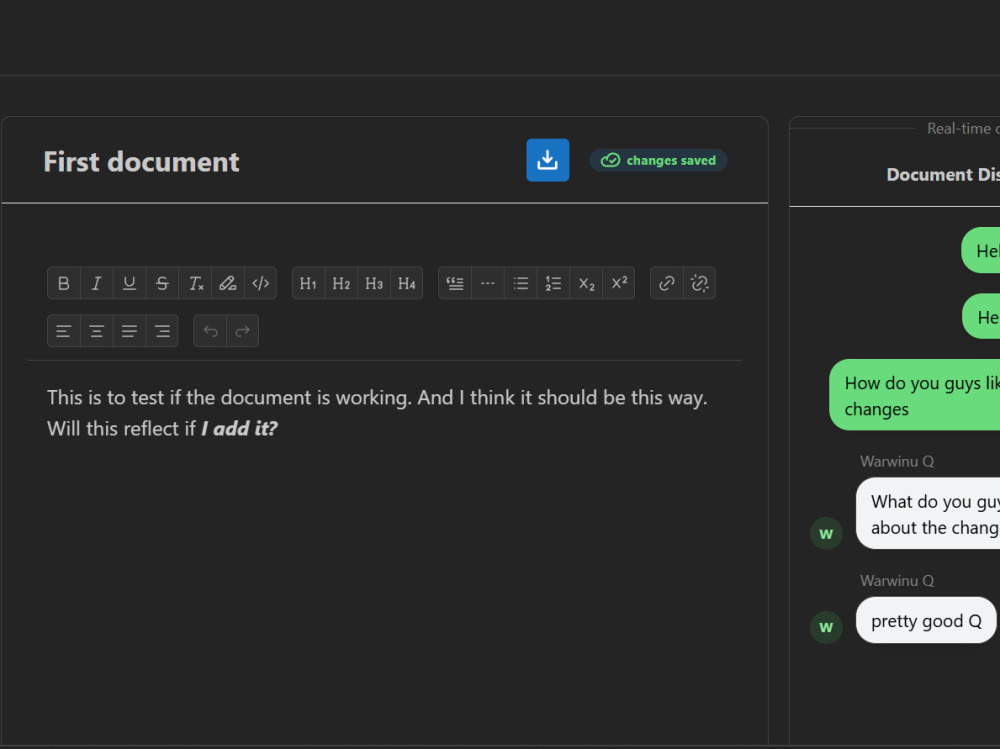This screenshot has width=1000, height=749.
Task: Click the 'How do you guys' chat bubble
Action: pos(915,395)
